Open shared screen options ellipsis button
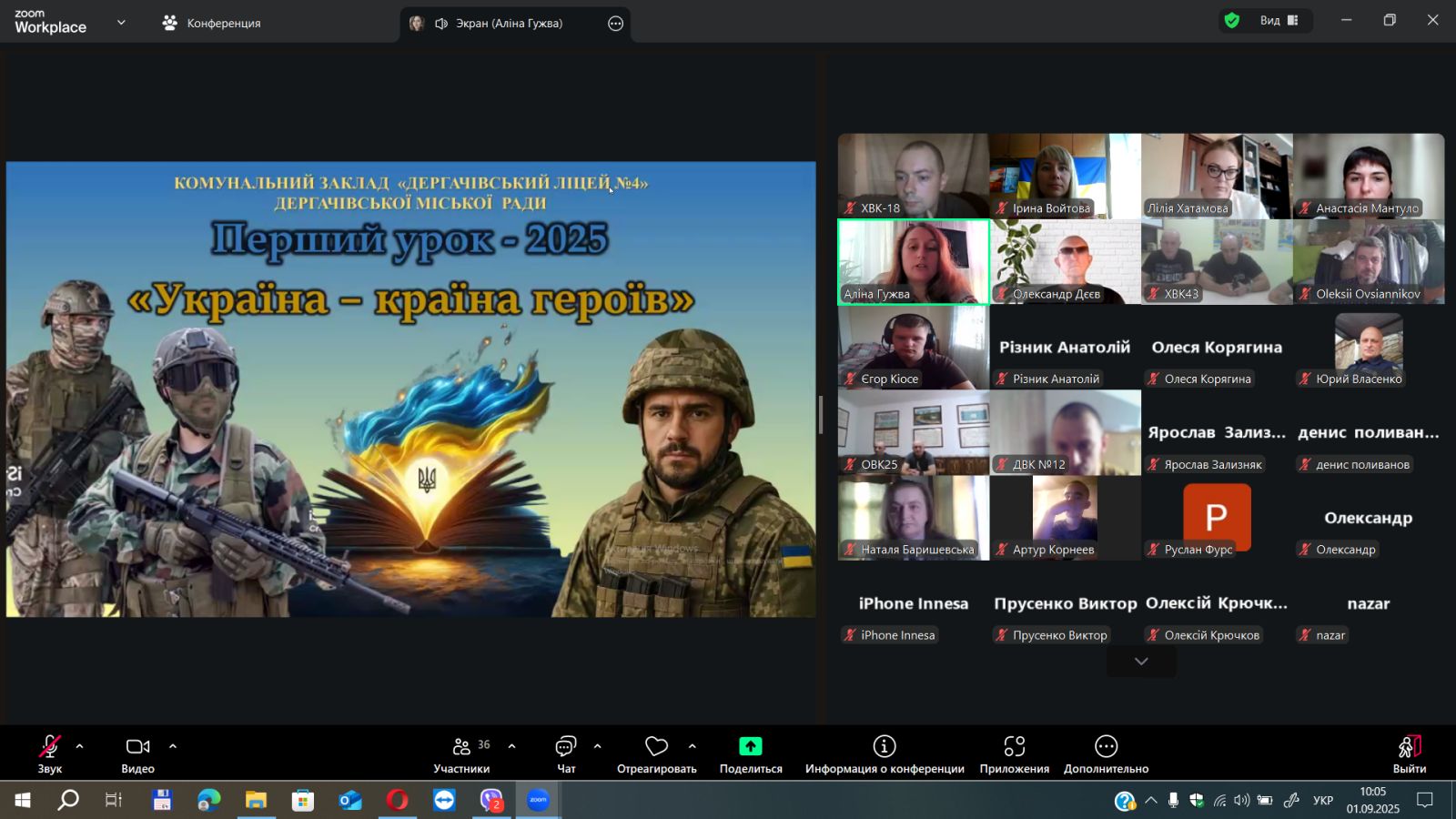 616,24
